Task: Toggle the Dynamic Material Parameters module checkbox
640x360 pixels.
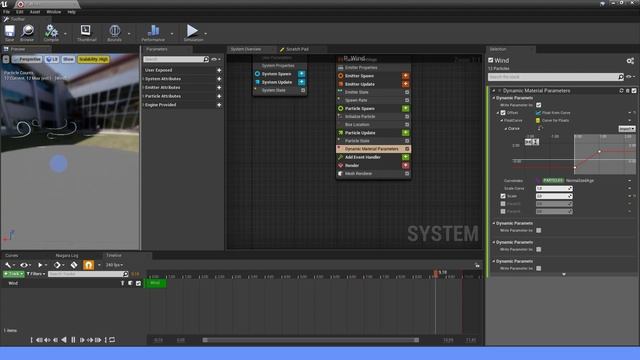Action: click(x=634, y=91)
